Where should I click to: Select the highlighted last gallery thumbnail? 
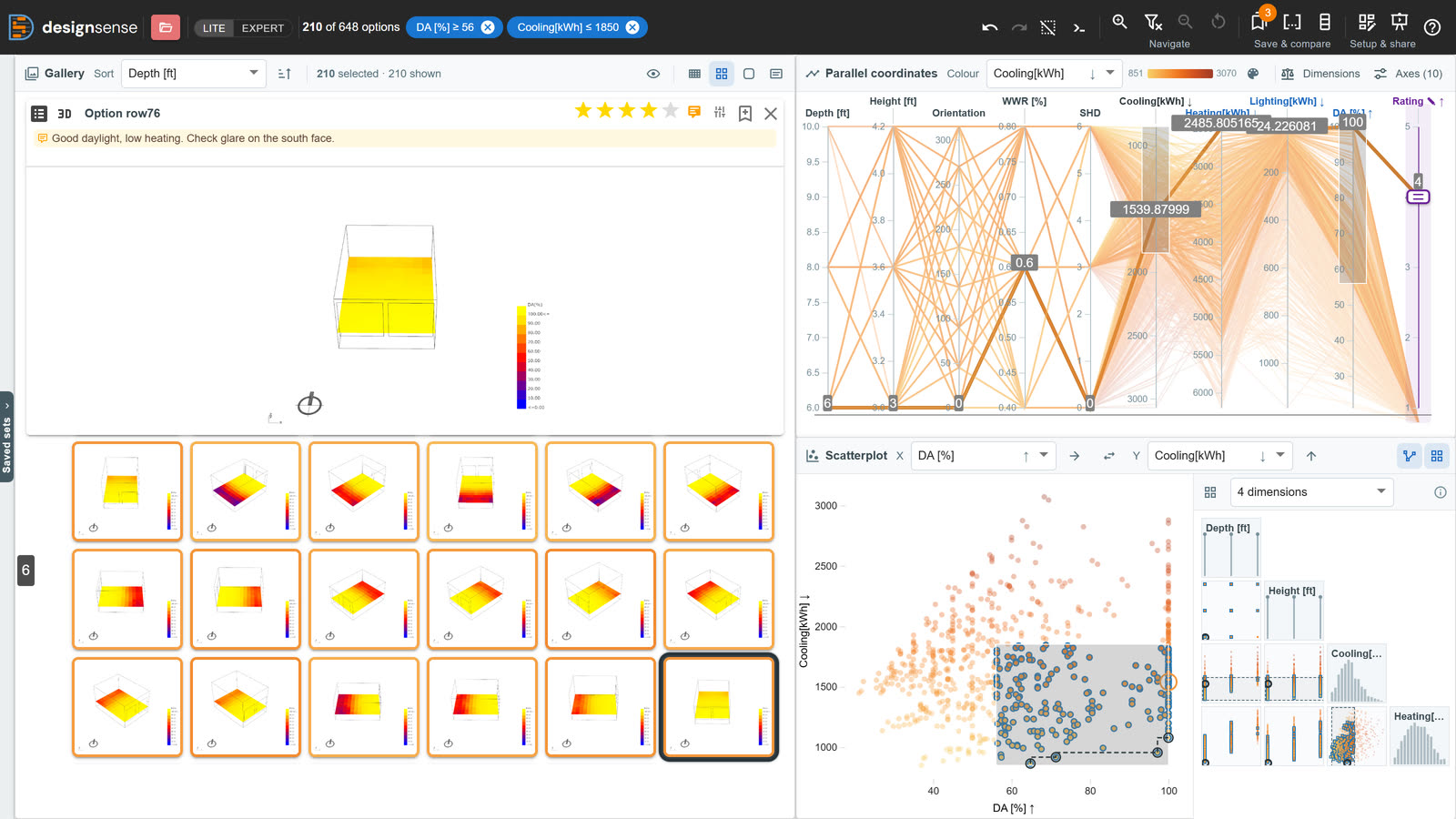(x=719, y=707)
